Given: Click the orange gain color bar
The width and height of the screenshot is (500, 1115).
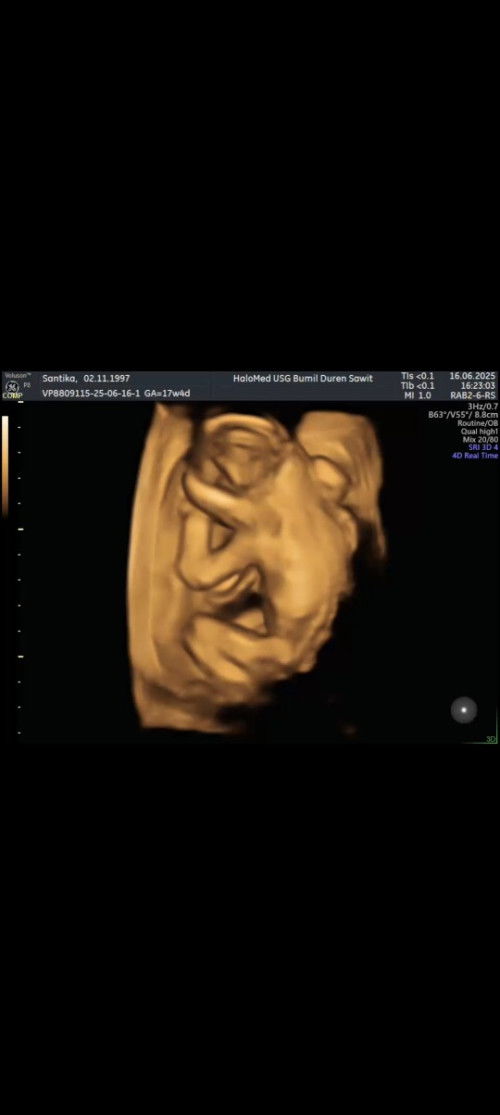Looking at the screenshot, I should click(x=6, y=466).
